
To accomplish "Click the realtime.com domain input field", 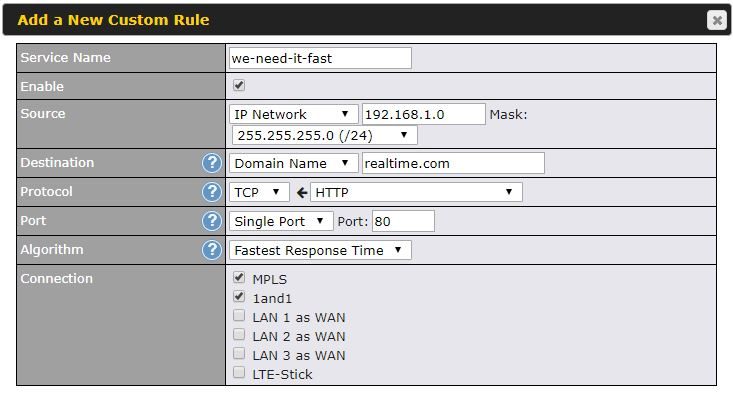I will pos(453,163).
